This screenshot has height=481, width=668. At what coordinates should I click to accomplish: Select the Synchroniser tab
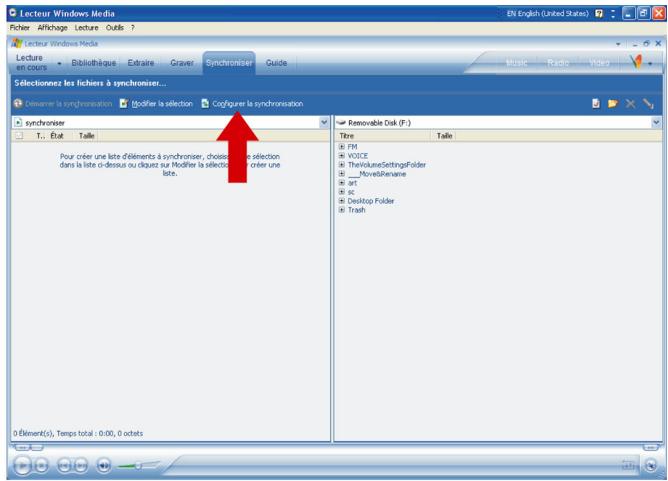[x=229, y=63]
